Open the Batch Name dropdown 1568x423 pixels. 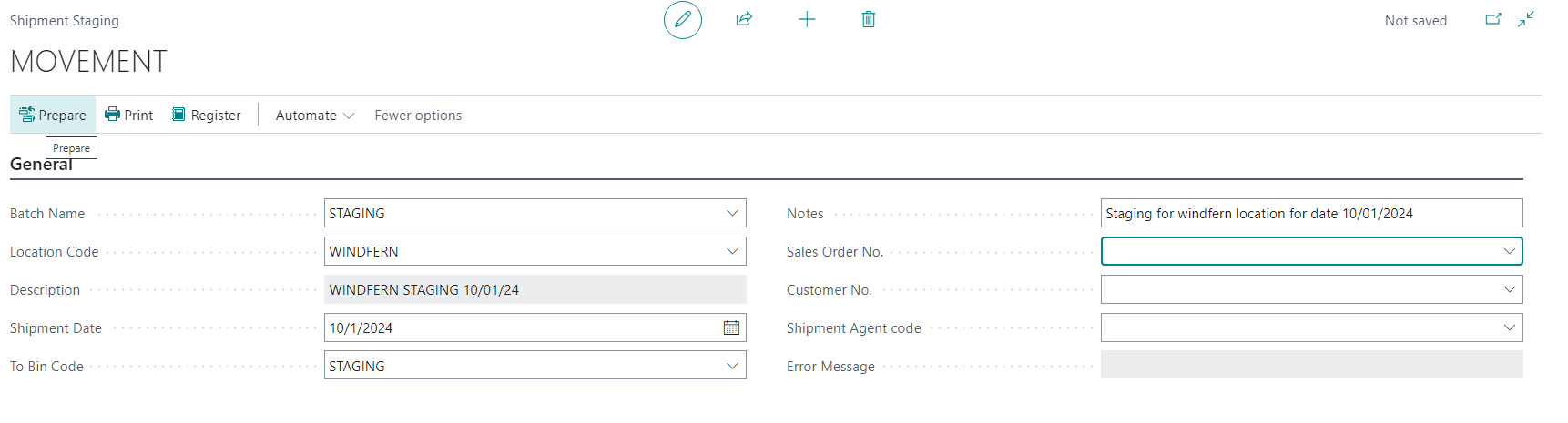click(x=732, y=213)
